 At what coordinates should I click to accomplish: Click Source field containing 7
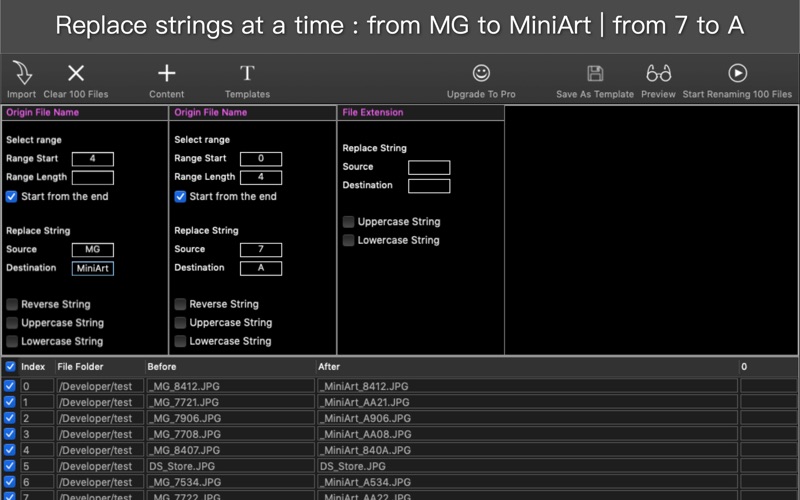[261, 249]
